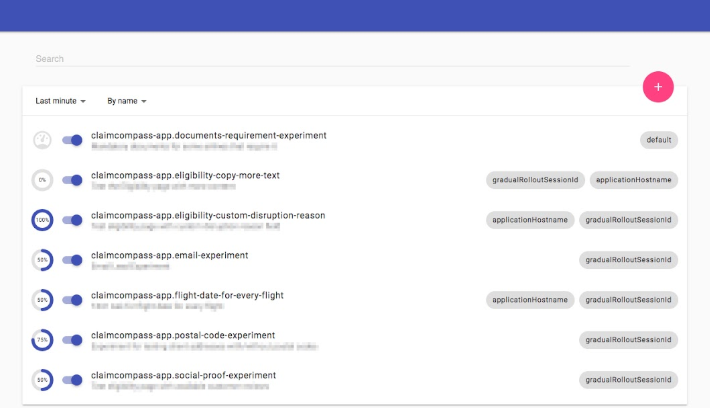710x408 pixels.
Task: Click the 50% circle beside email-experiment
Action: pos(42,260)
